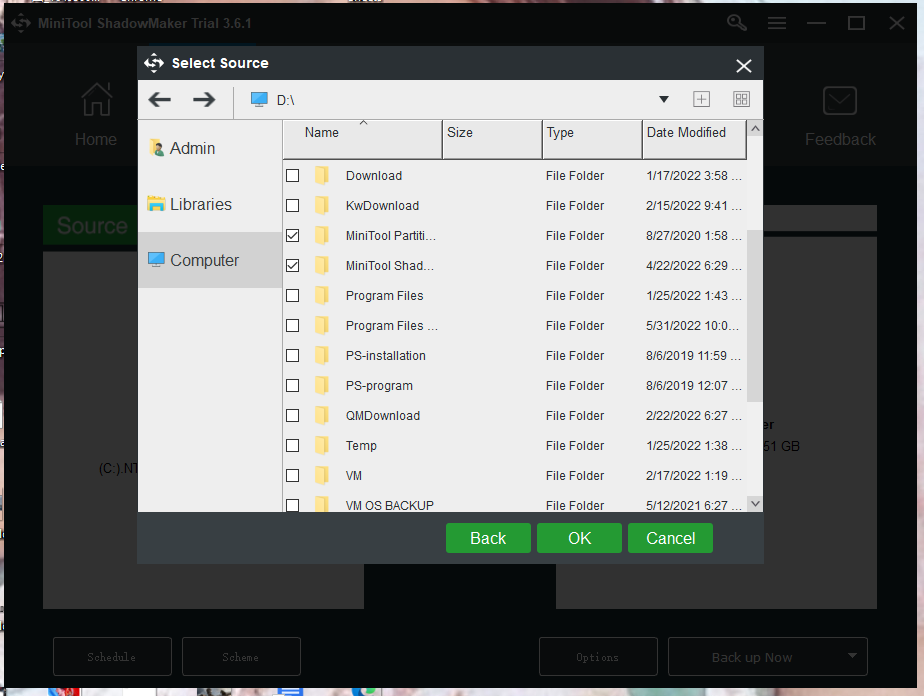Viewport: 924px width, 696px height.
Task: Check the VM OS BACKUP checkbox
Action: (x=292, y=505)
